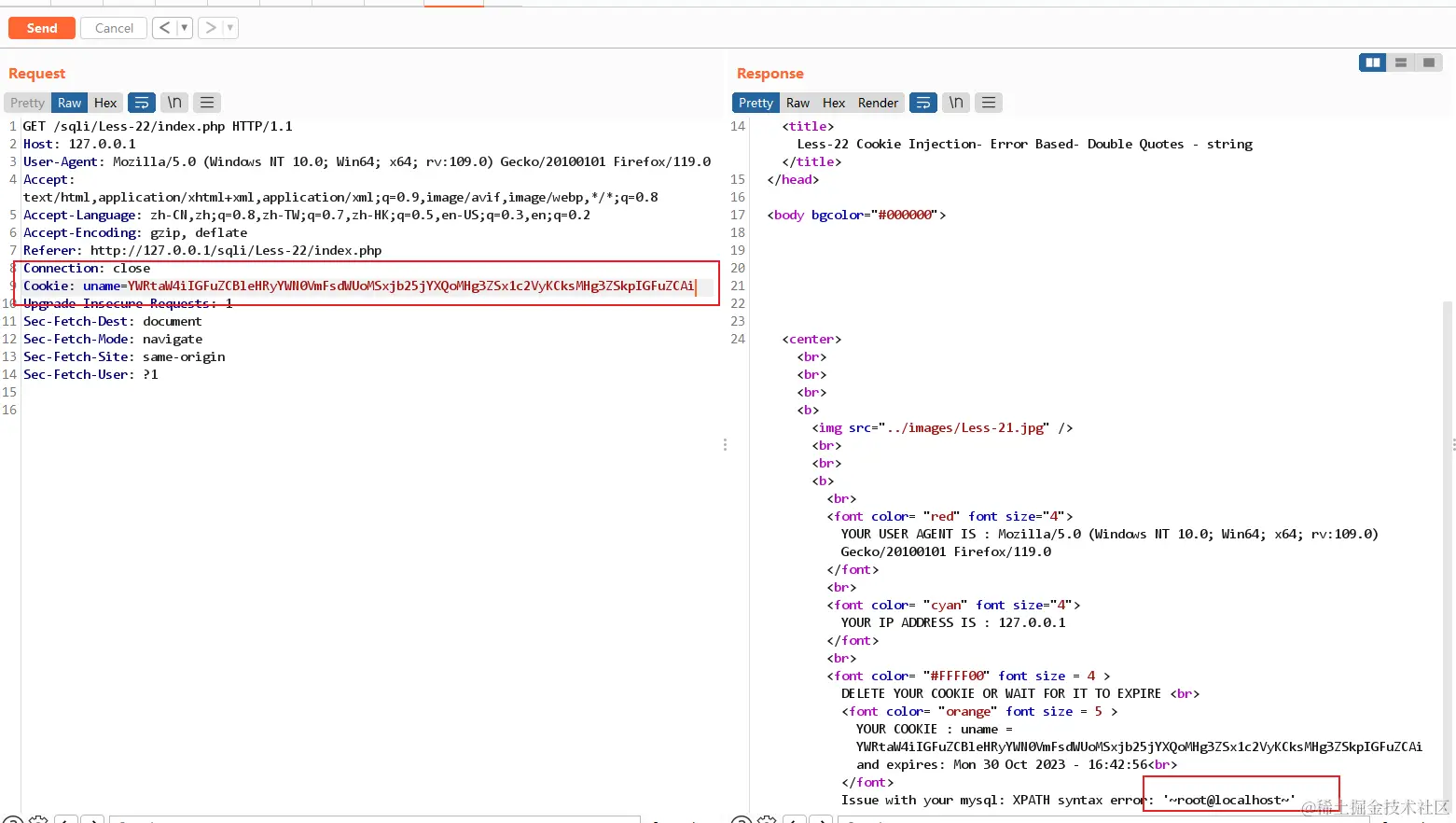This screenshot has width=1456, height=823.
Task: Toggle word wrap in Response panel
Action: point(923,103)
